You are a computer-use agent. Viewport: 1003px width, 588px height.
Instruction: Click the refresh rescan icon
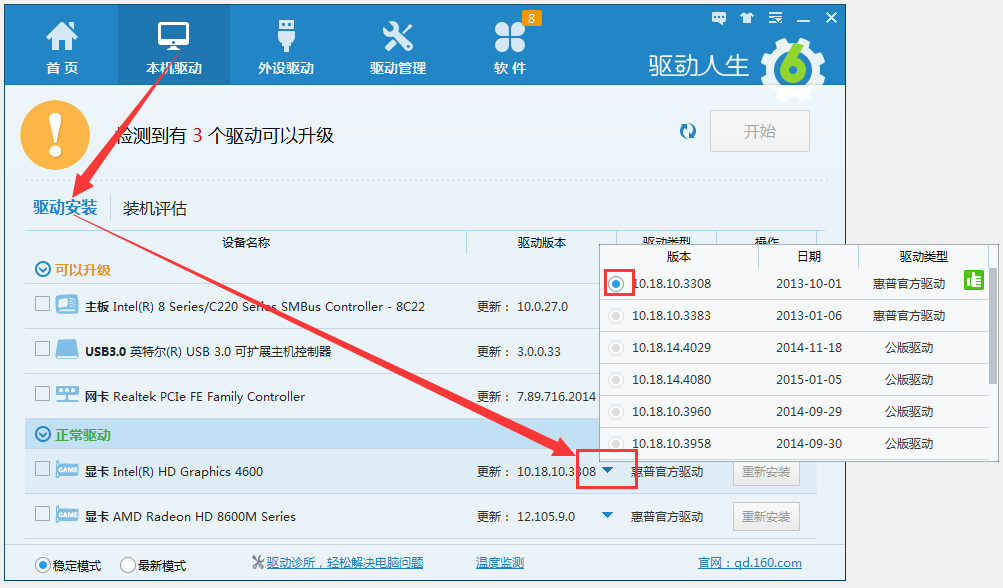[688, 131]
